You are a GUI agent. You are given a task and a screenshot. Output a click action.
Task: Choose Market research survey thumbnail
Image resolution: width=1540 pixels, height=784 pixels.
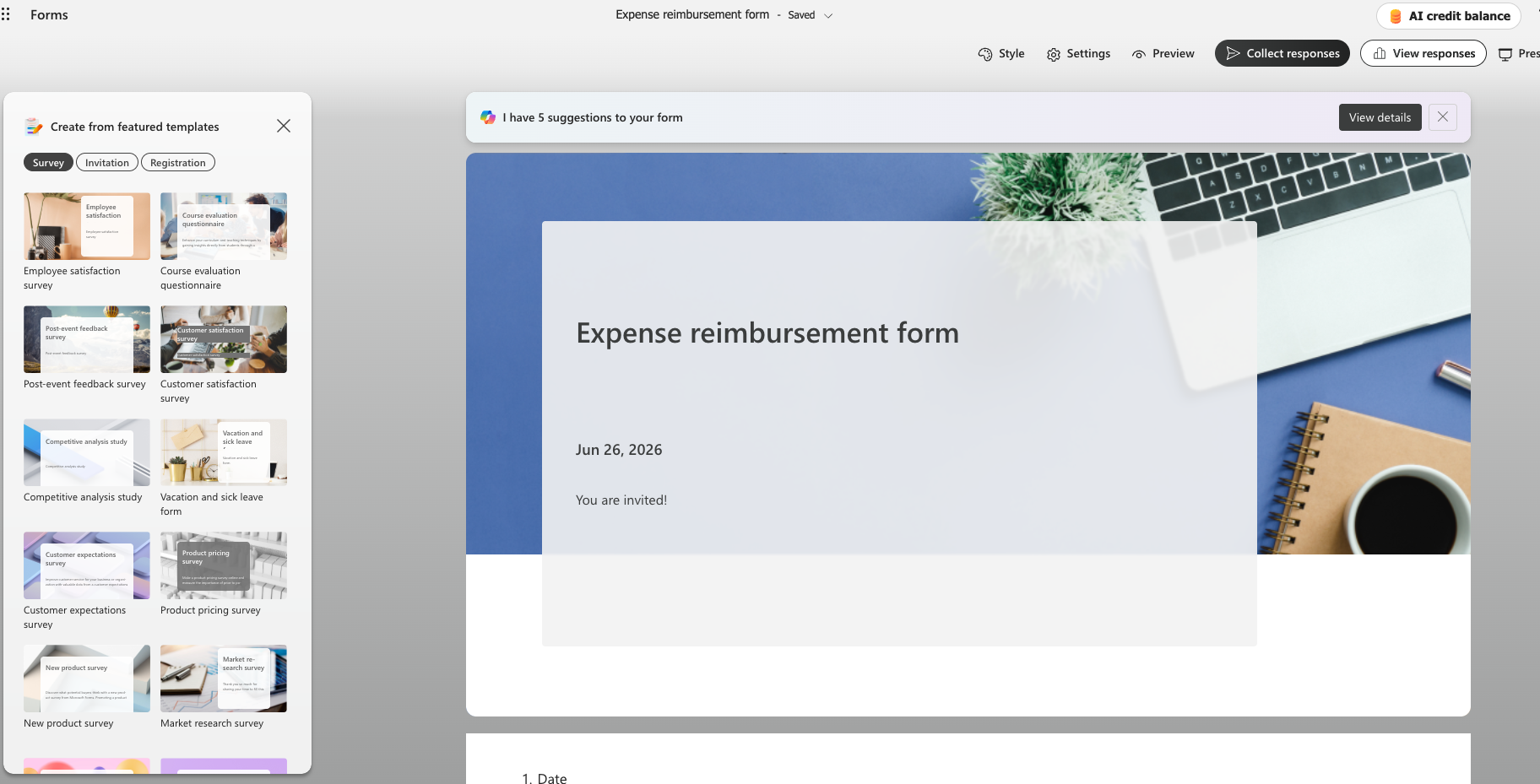pyautogui.click(x=224, y=679)
